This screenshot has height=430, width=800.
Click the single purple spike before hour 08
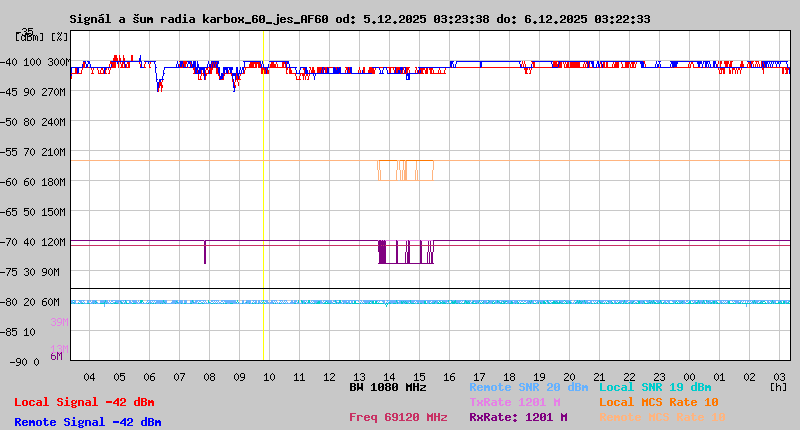point(205,252)
